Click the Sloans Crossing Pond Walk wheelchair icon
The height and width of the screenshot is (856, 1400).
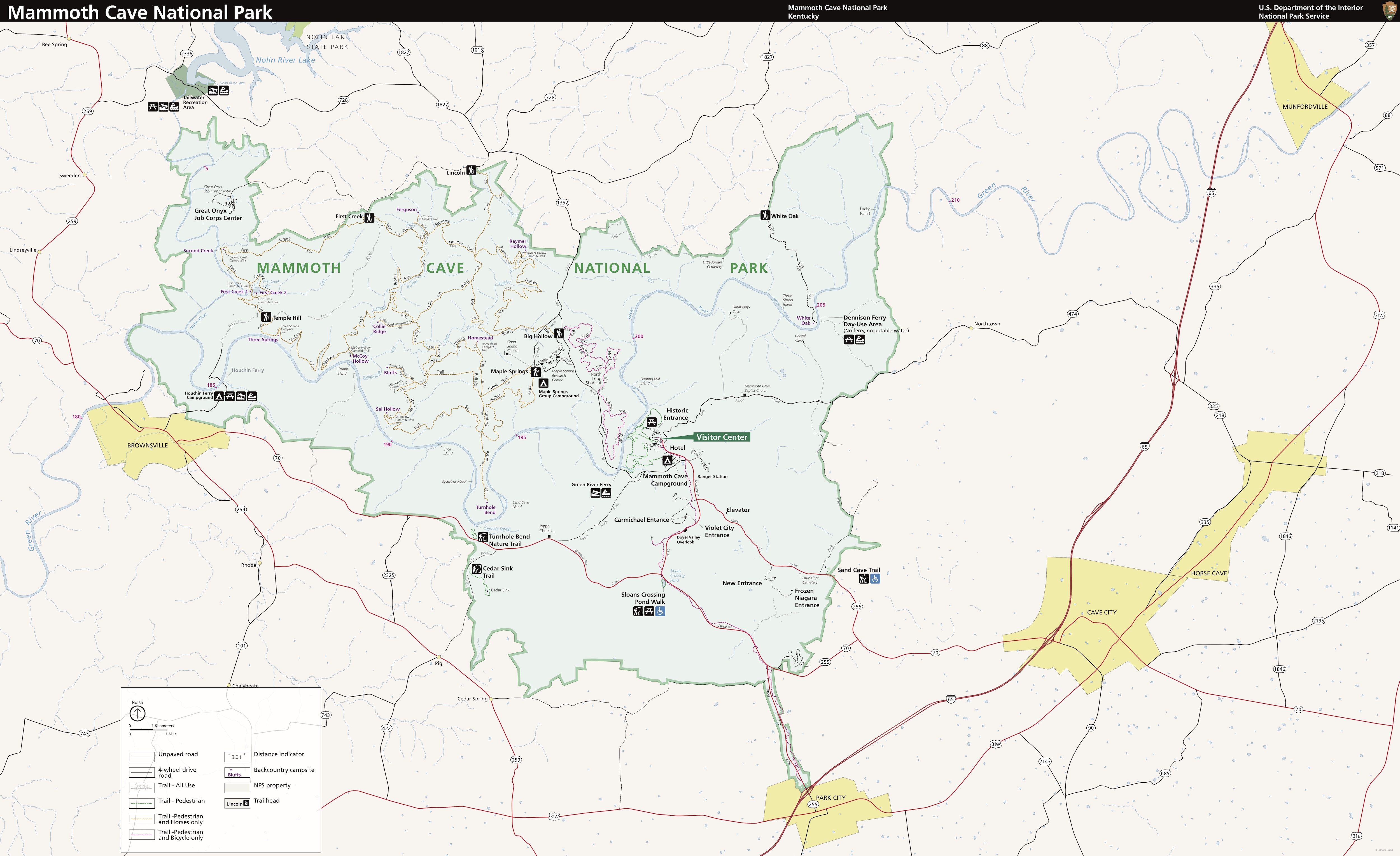(x=660, y=612)
